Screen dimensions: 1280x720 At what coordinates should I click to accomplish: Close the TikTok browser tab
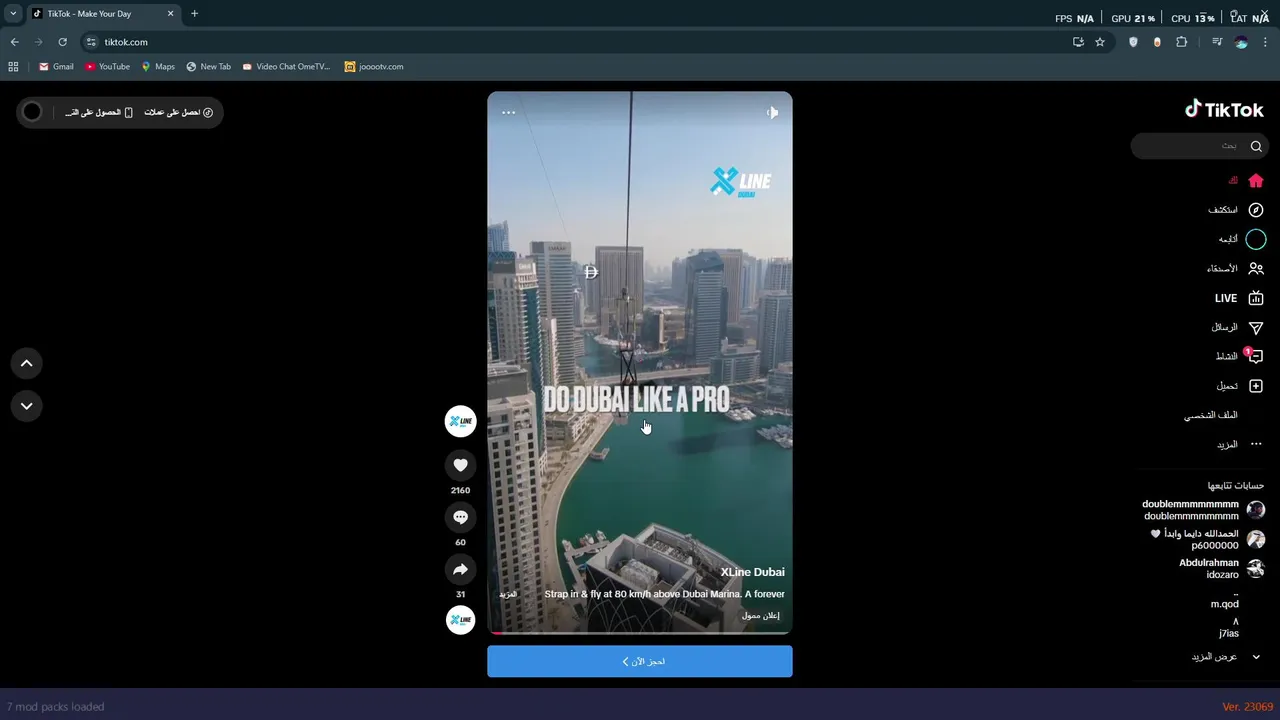pyautogui.click(x=170, y=14)
